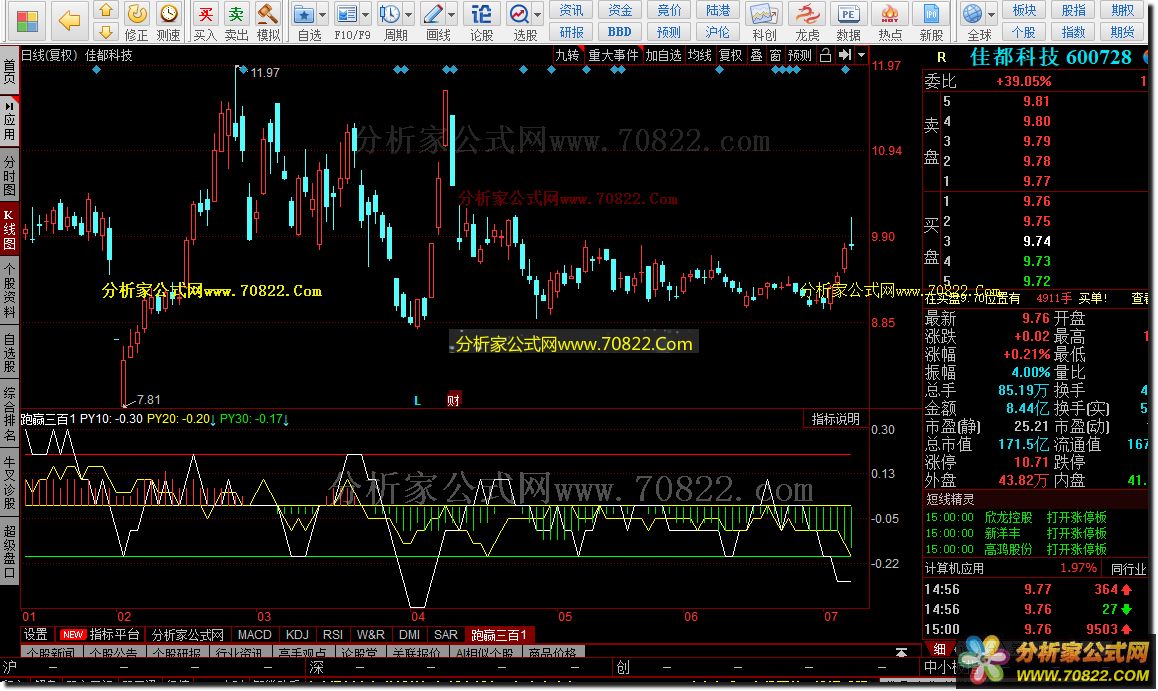1158x691 pixels.
Task: Click the colorful four-square home icon
Action: [27, 21]
